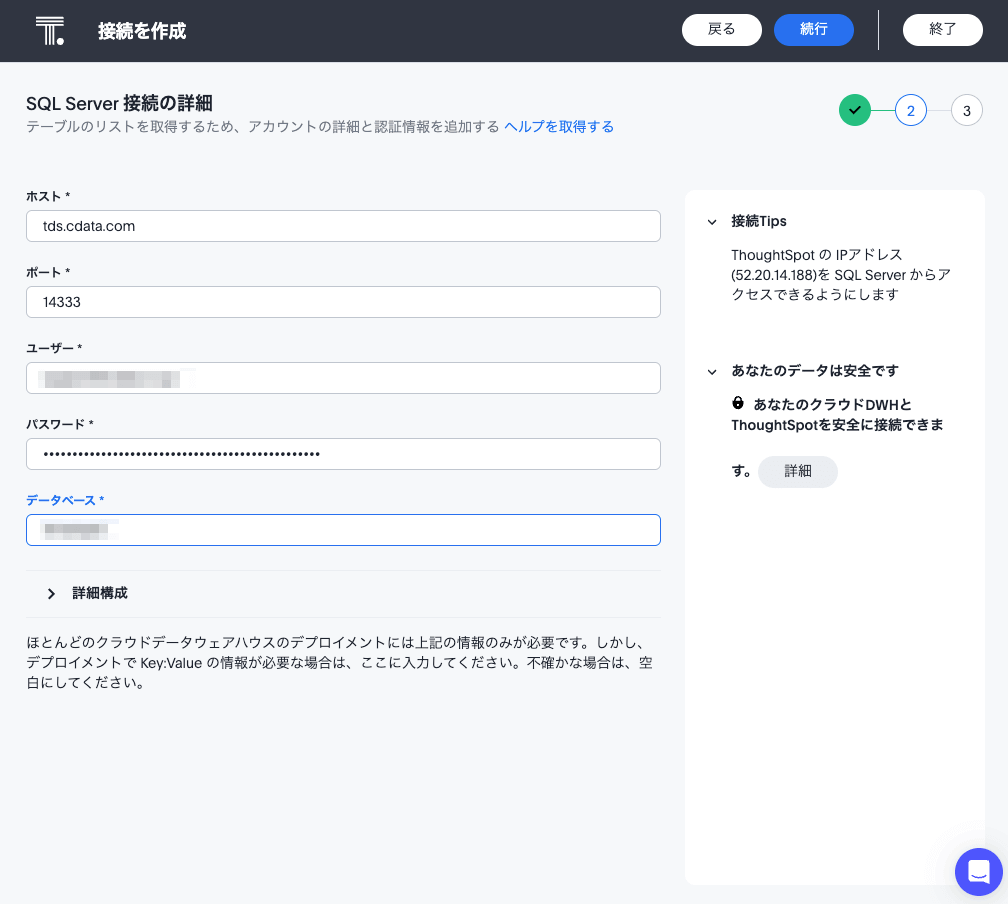Collapse the 接続Tips section chevron
This screenshot has height=904, width=1008.
[x=712, y=222]
